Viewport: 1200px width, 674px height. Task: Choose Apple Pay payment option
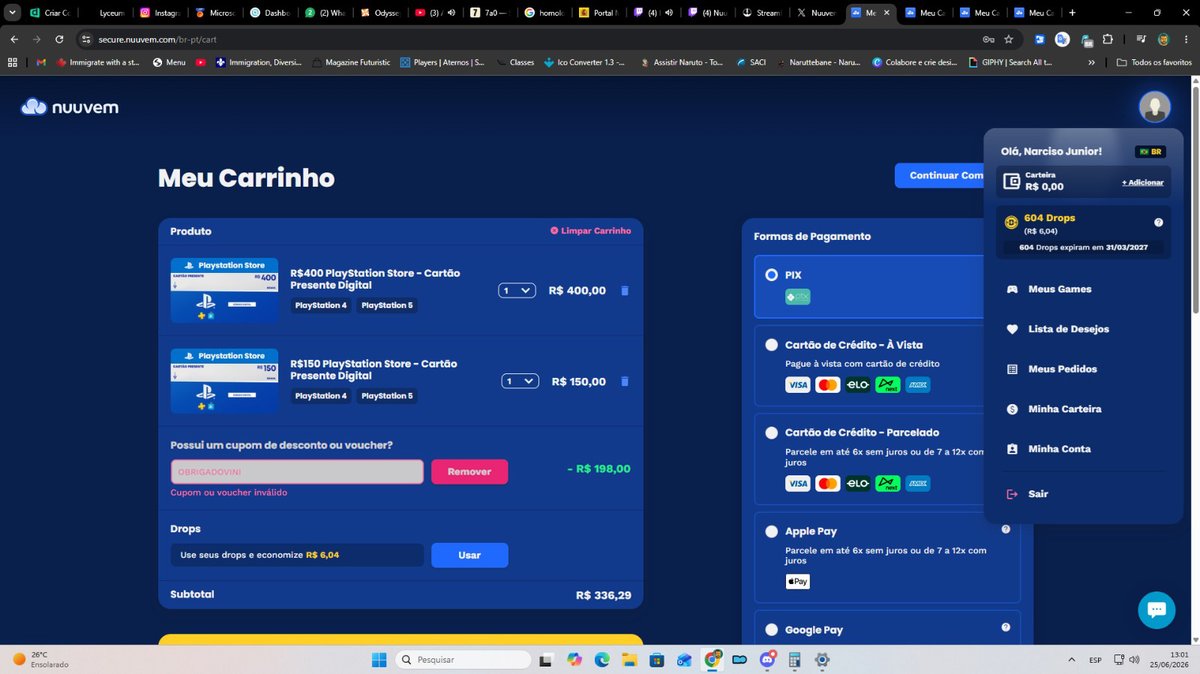pos(771,531)
